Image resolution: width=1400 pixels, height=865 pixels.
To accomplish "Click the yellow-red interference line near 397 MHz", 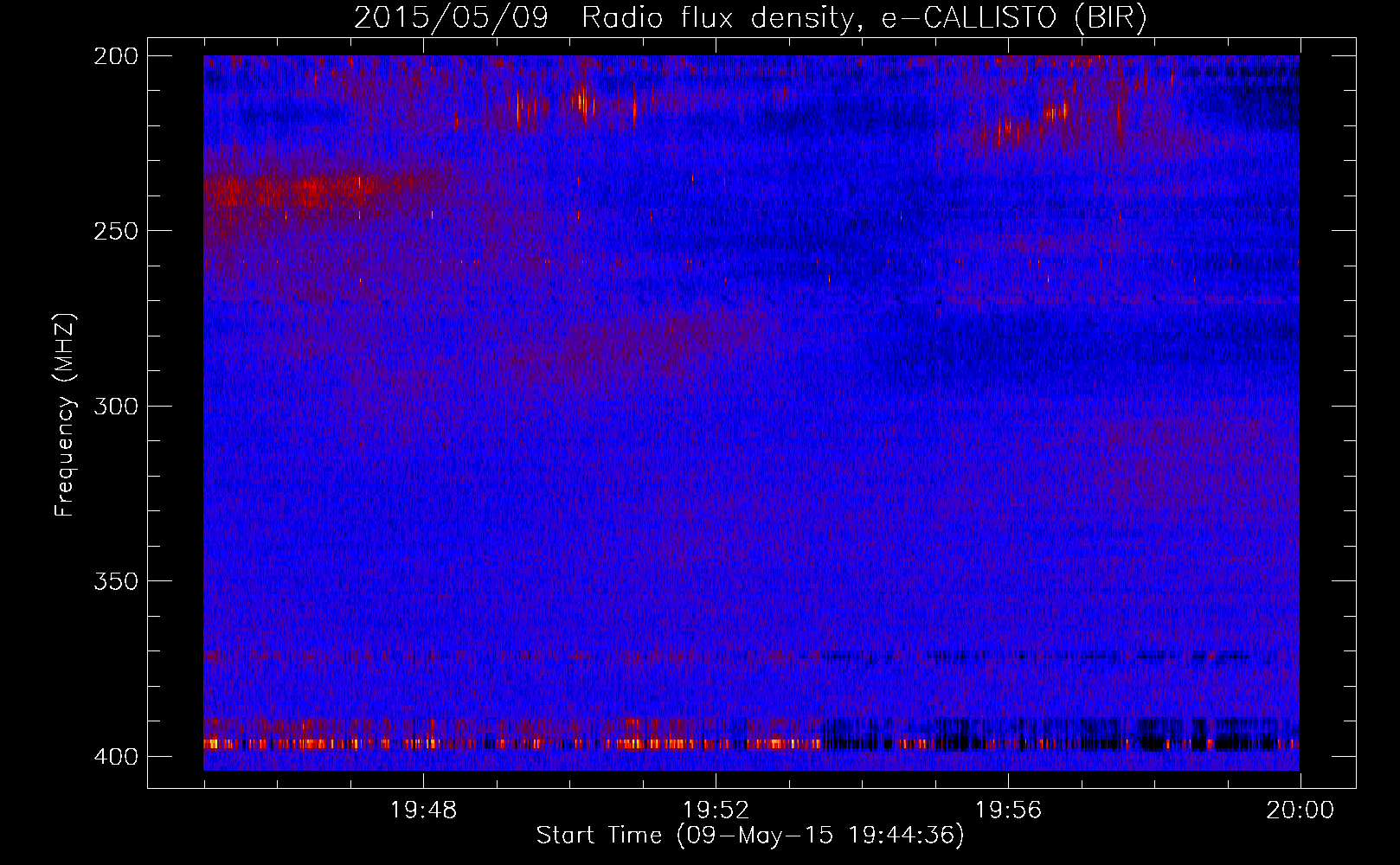I will point(751,743).
